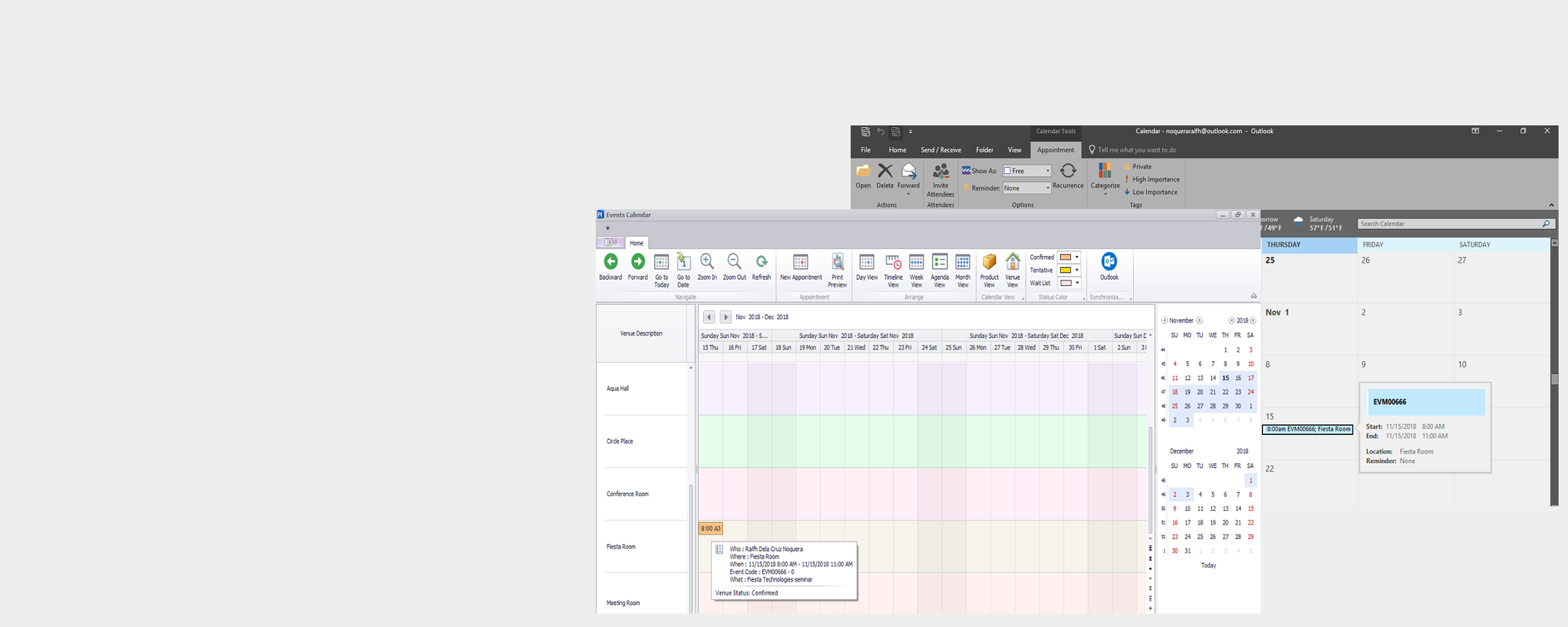Jump to today with Go to Today
The width and height of the screenshot is (1568, 627).
(662, 270)
